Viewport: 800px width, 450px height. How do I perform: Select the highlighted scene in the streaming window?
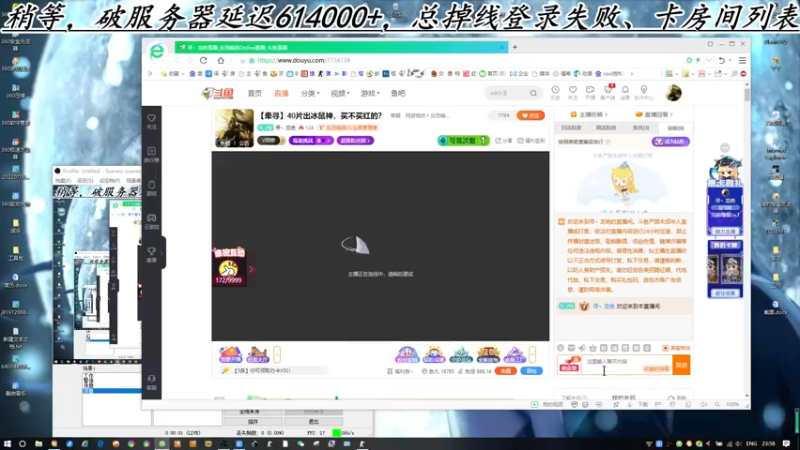(112, 391)
